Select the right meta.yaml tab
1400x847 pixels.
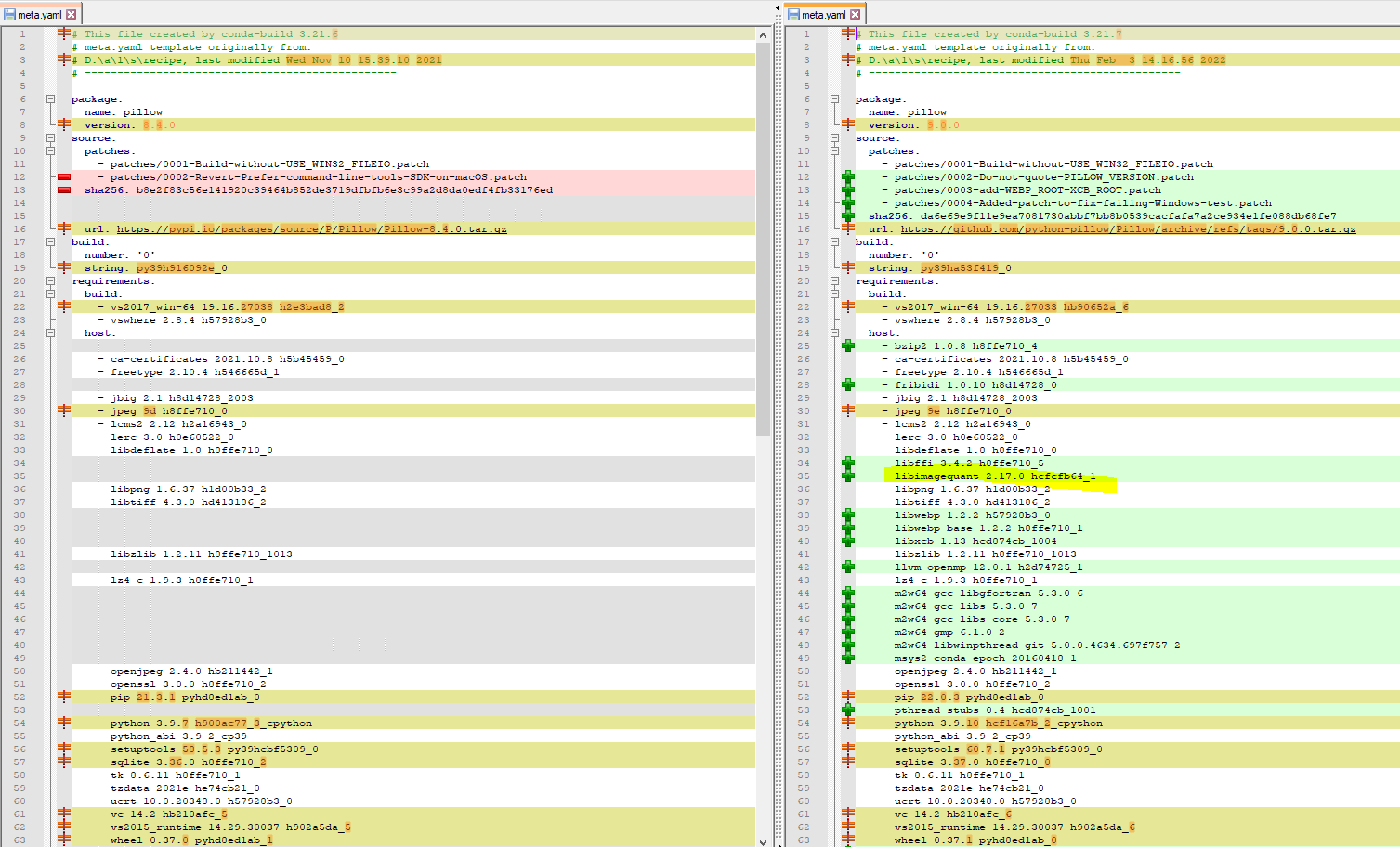point(825,14)
